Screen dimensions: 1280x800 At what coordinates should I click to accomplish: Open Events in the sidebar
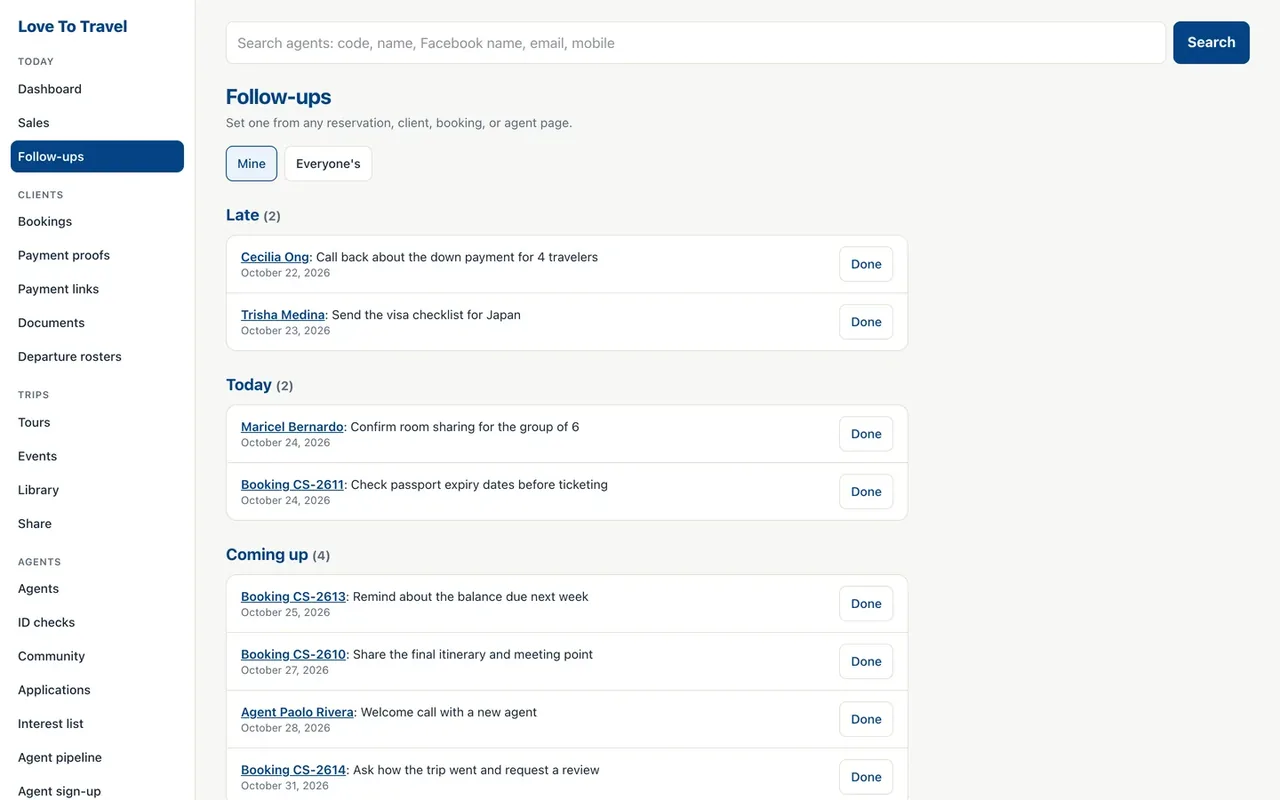pos(97,456)
